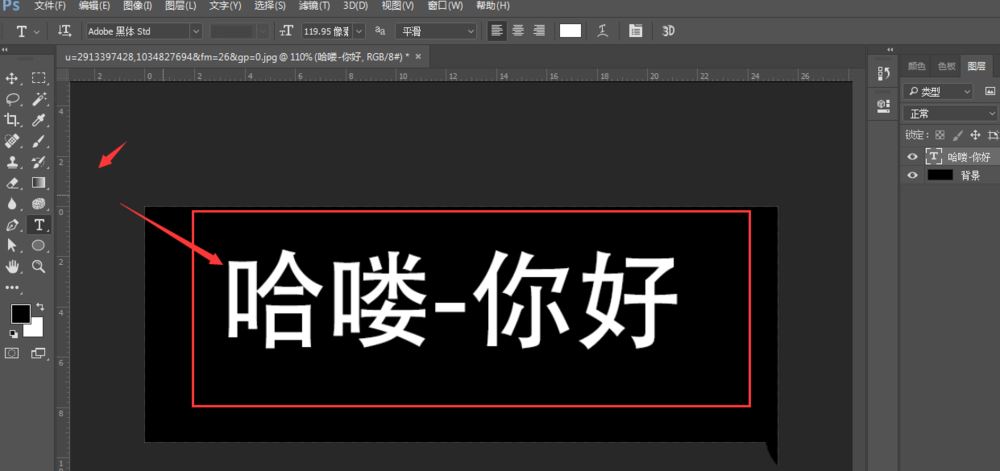Select the Gradient tool

pyautogui.click(x=39, y=183)
